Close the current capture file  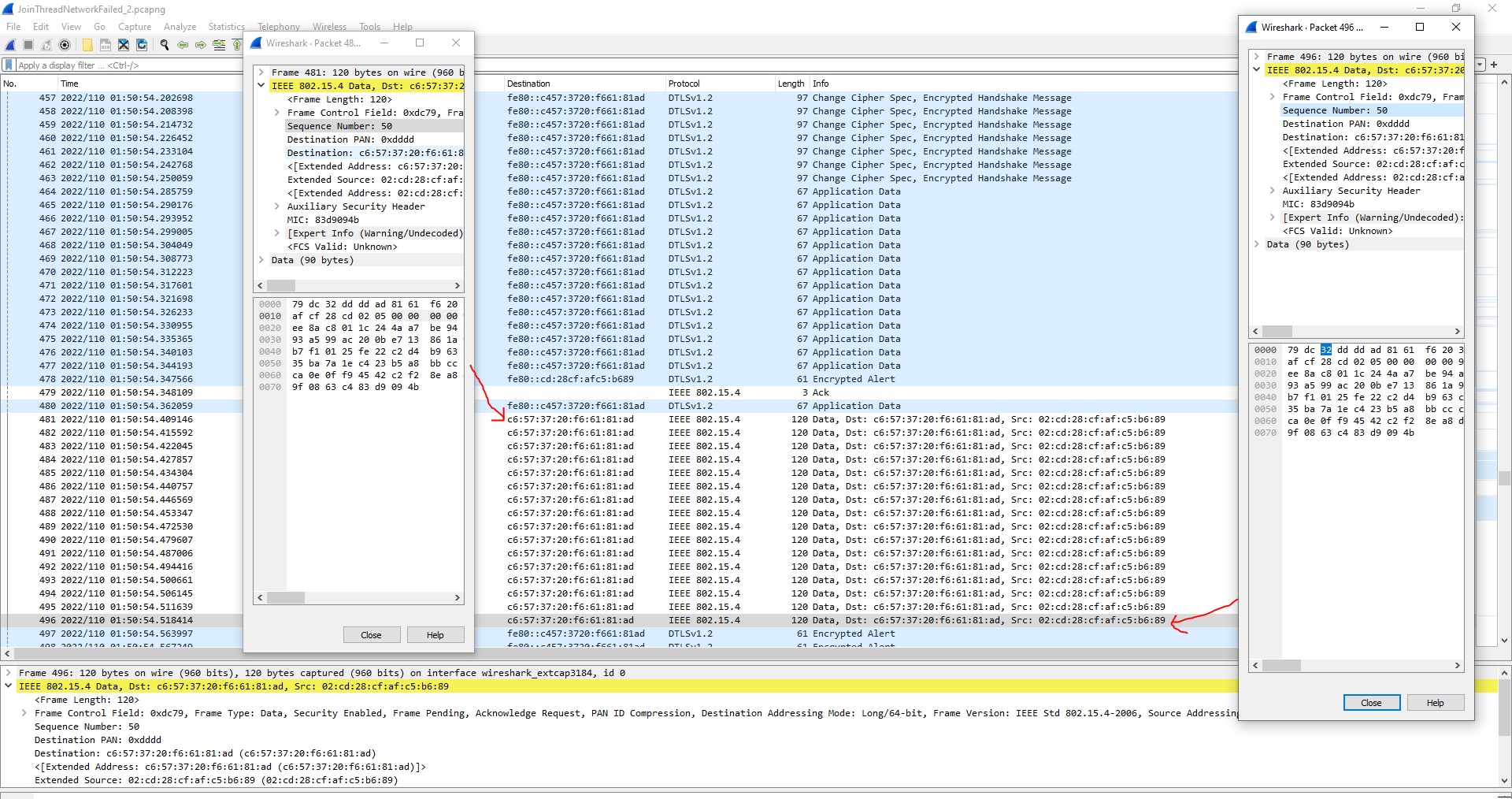[124, 45]
